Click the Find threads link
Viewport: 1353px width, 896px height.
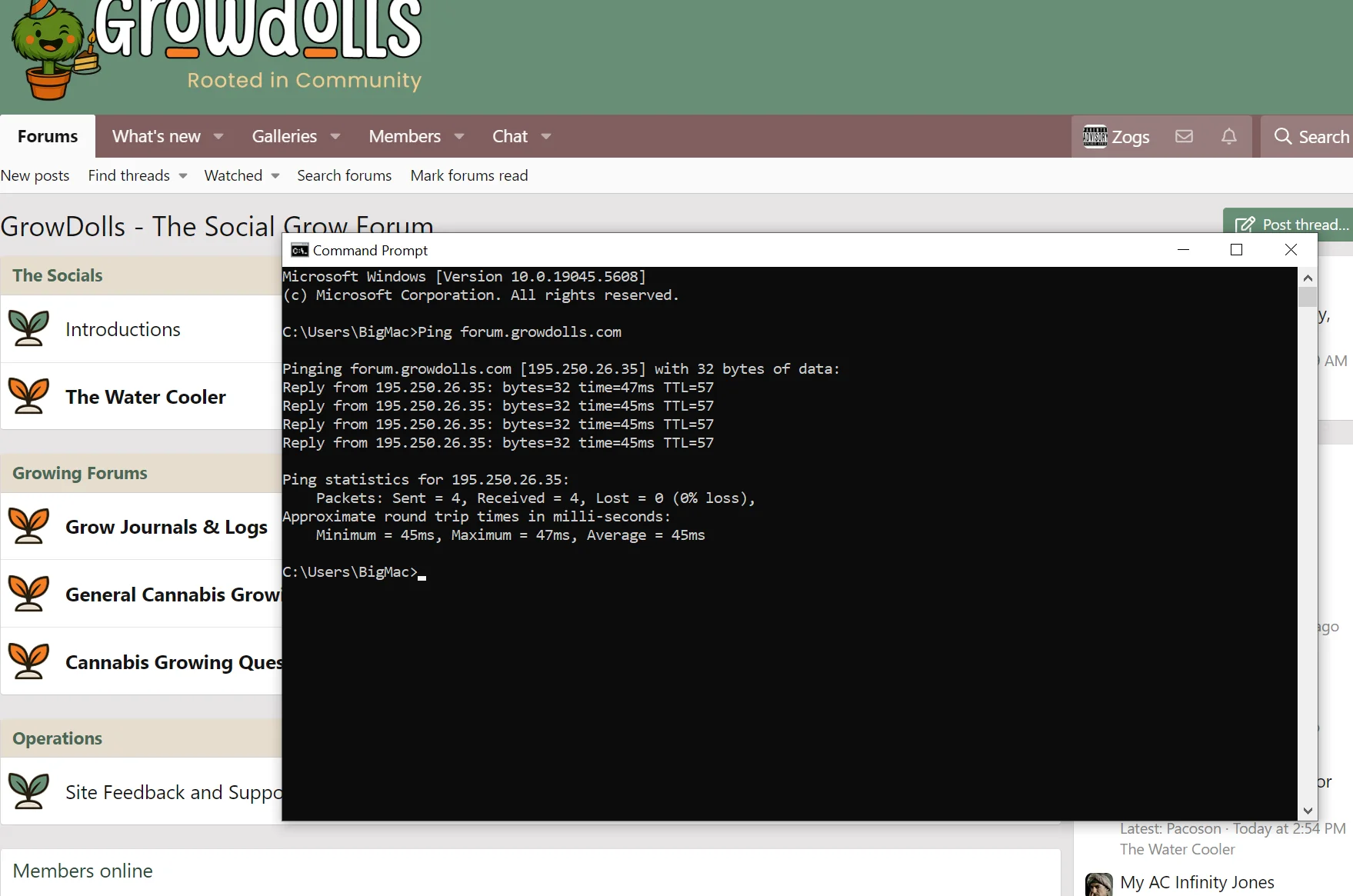tap(129, 175)
